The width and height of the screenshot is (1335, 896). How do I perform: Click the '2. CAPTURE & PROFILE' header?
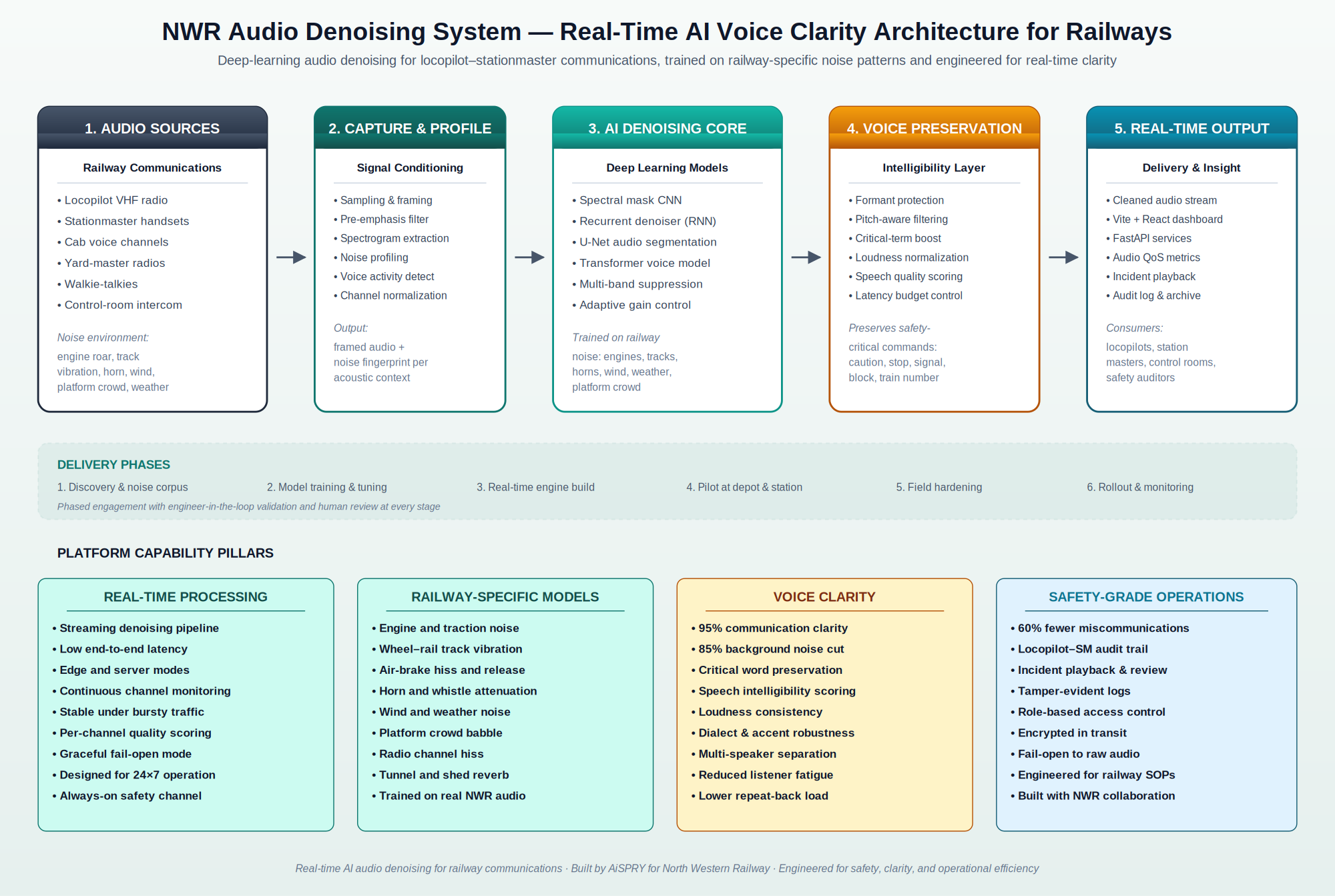[x=410, y=128]
